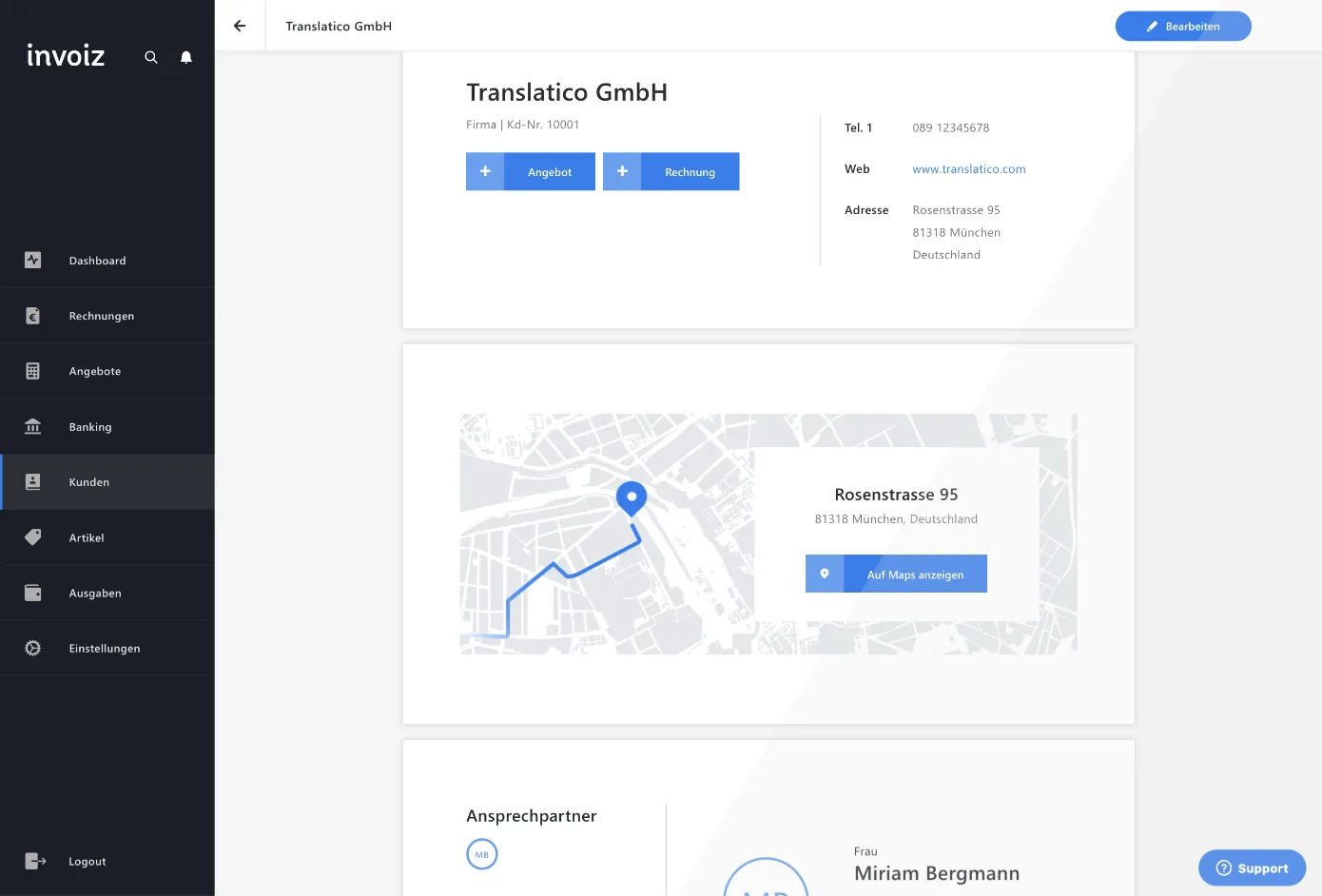Click the Dashboard pulse icon

click(33, 260)
